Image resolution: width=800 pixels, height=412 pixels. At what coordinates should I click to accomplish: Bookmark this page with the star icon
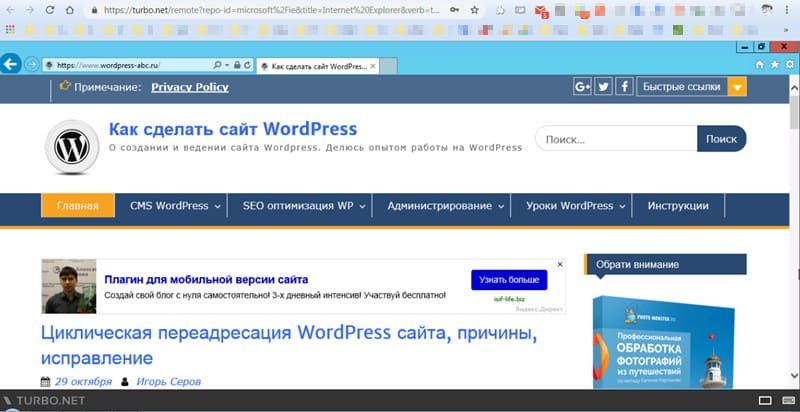474,10
